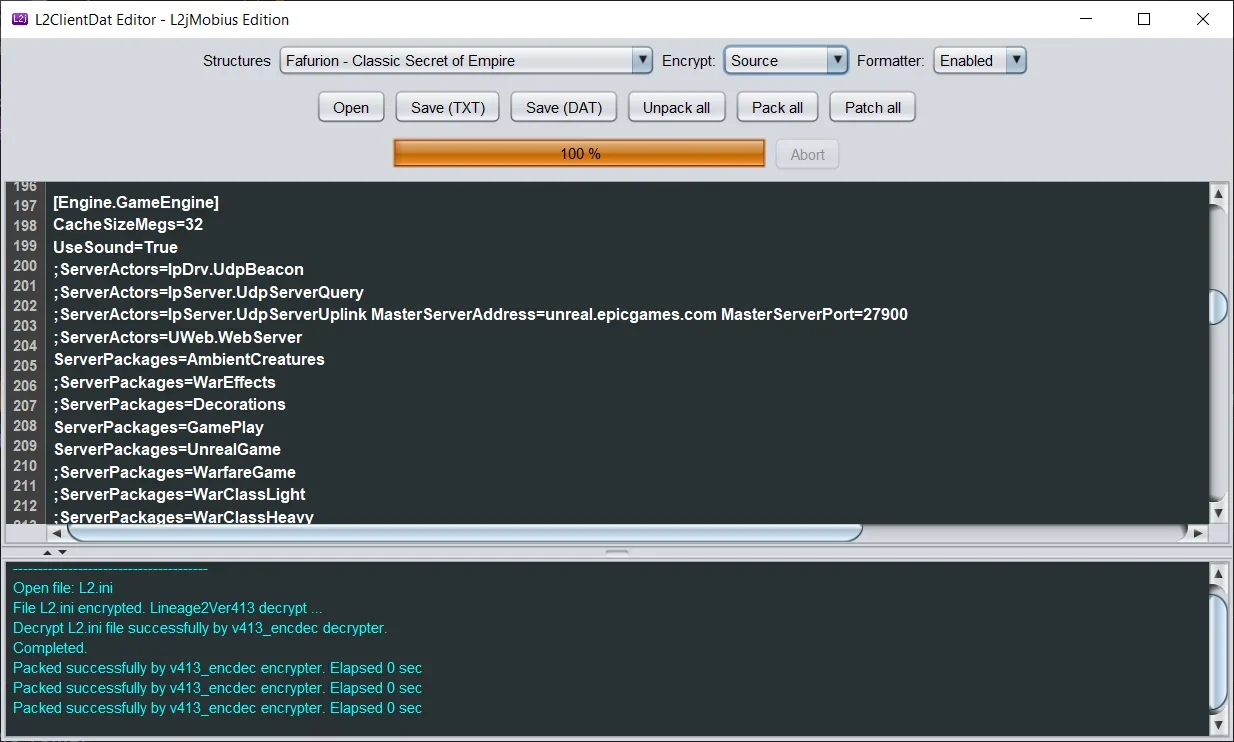Viewport: 1234px width, 742px height.
Task: Open the Structures dropdown list
Action: point(466,61)
